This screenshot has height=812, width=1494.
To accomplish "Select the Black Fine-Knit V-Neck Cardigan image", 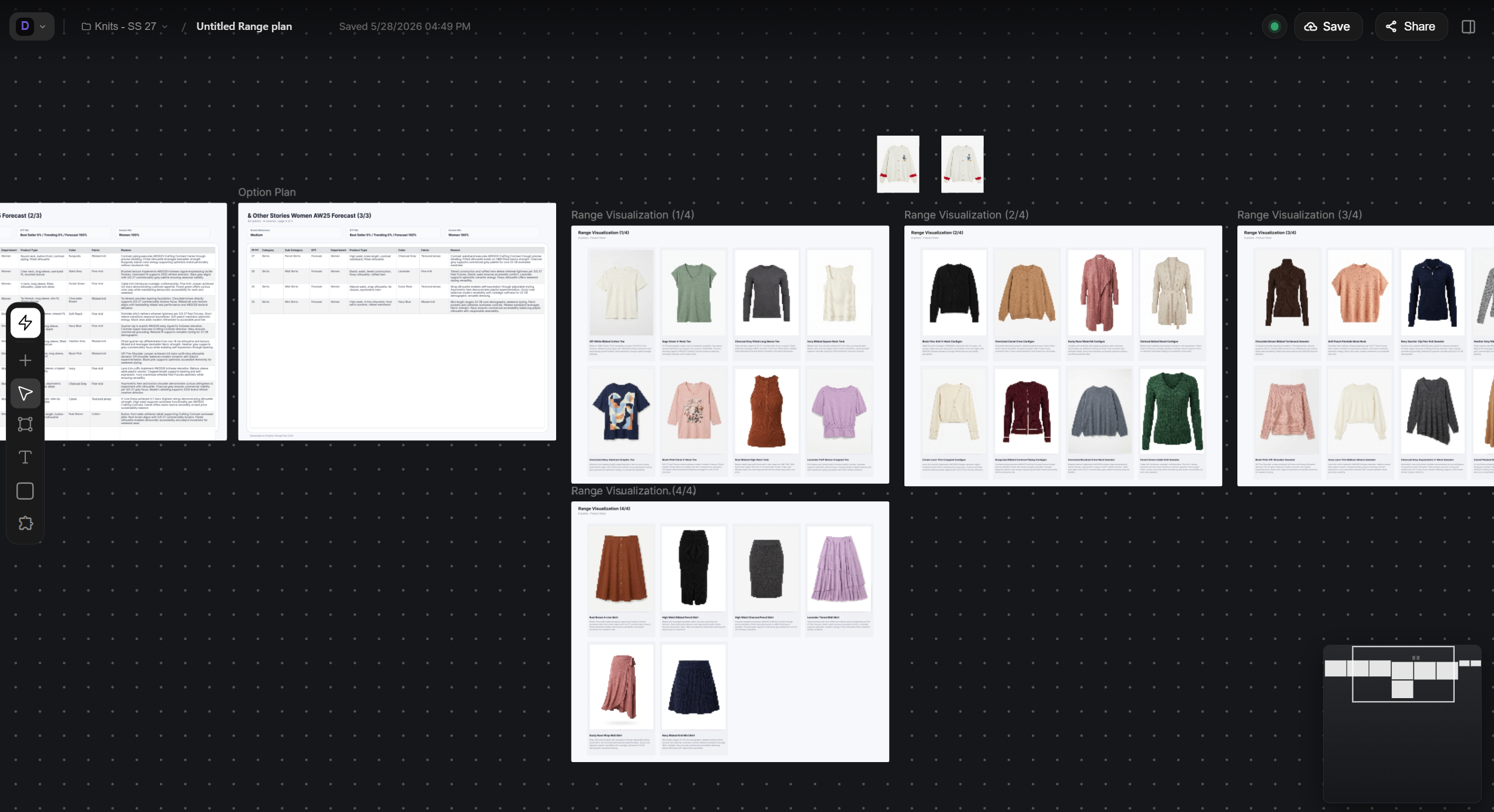I will click(x=954, y=292).
